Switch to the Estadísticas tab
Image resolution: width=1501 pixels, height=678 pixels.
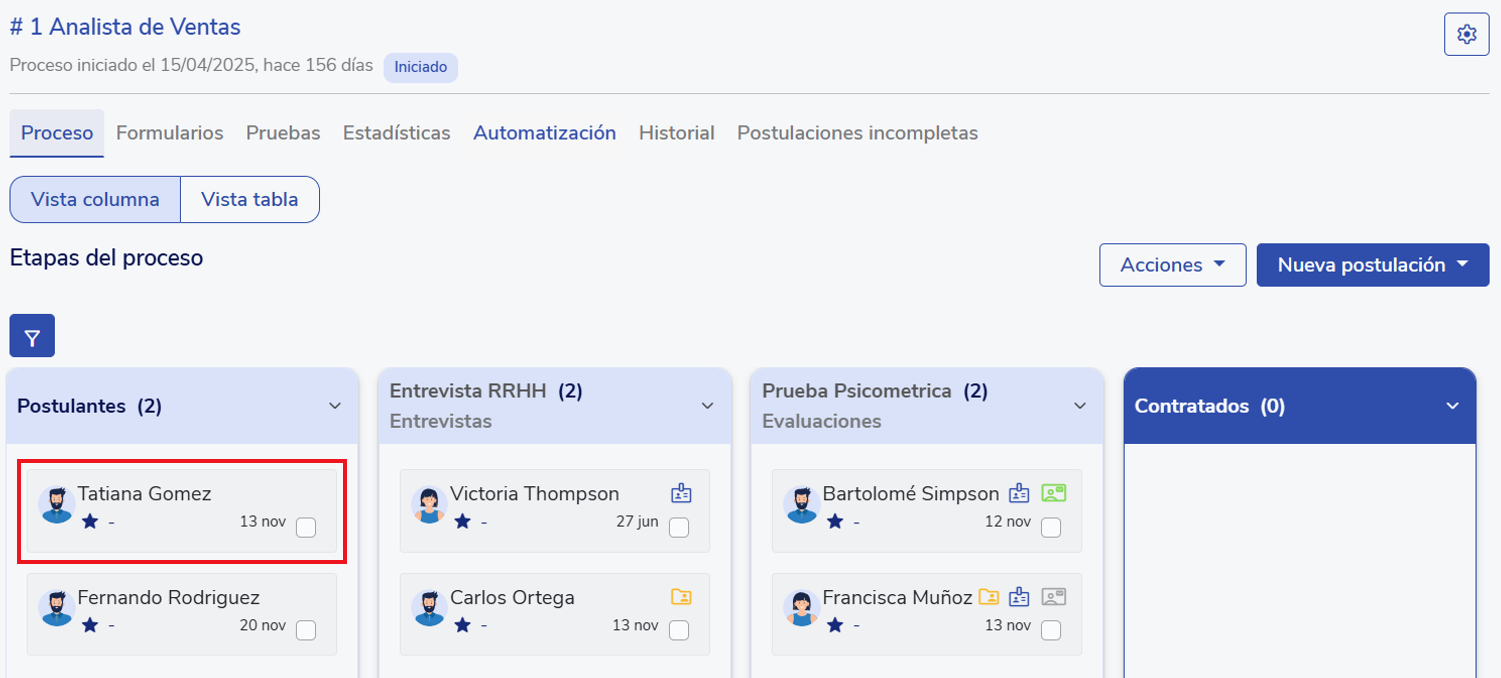click(396, 133)
